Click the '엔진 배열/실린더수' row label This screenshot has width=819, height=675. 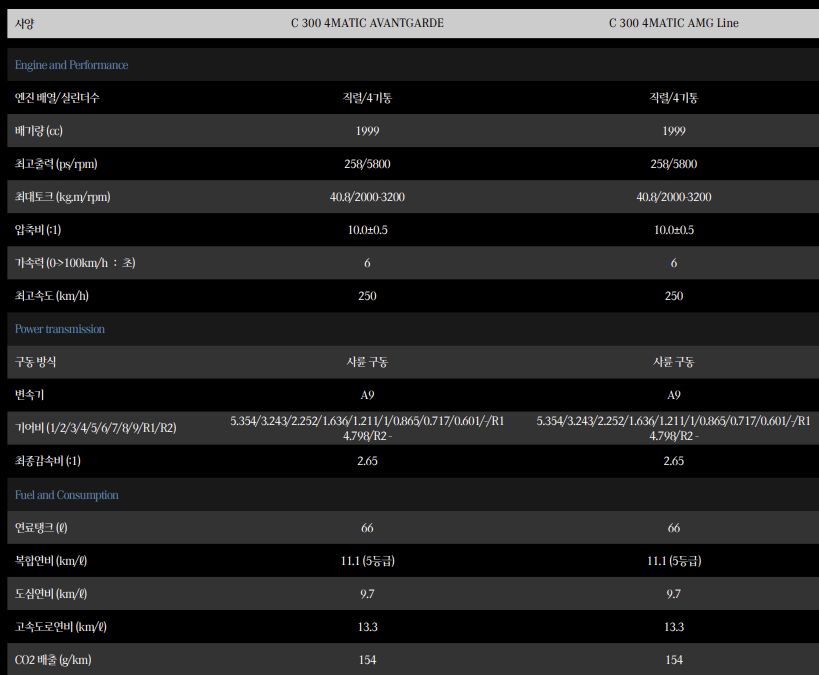click(57, 98)
